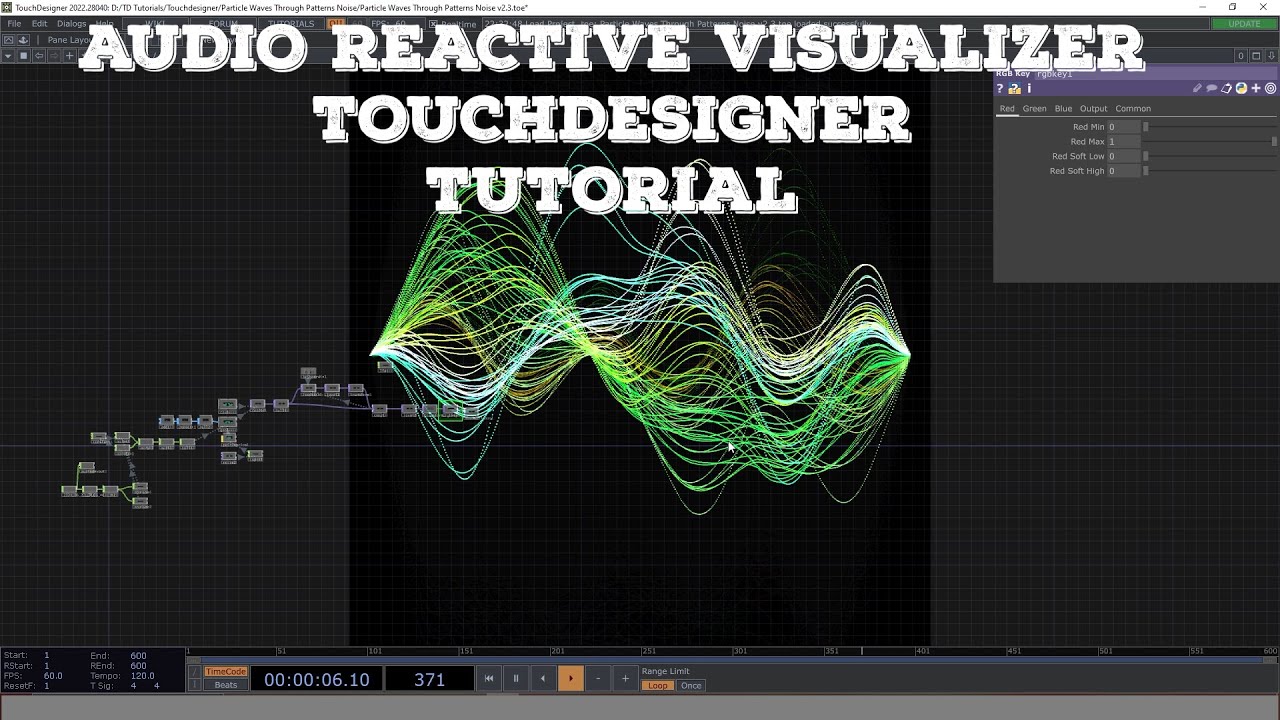The height and width of the screenshot is (720, 1280).
Task: Open operator-specific help icon in RGB Key panel
Action: tap(1014, 89)
